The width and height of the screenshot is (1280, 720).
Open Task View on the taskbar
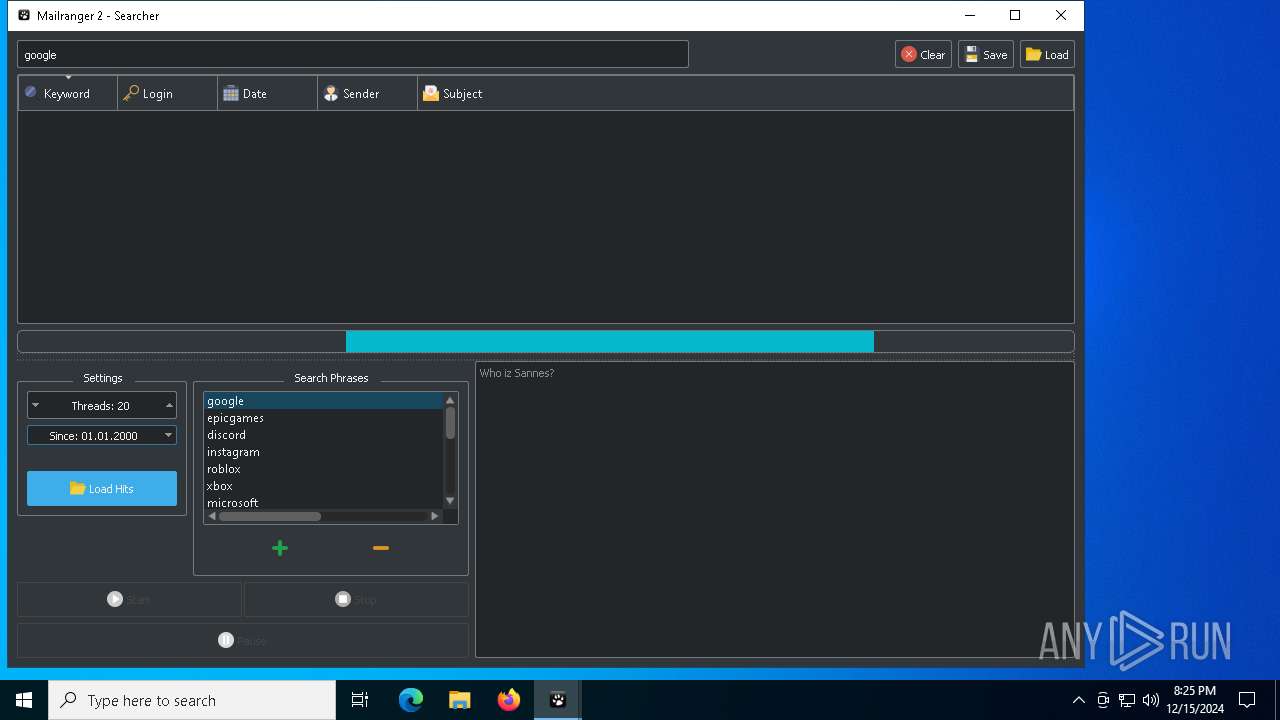click(x=360, y=700)
